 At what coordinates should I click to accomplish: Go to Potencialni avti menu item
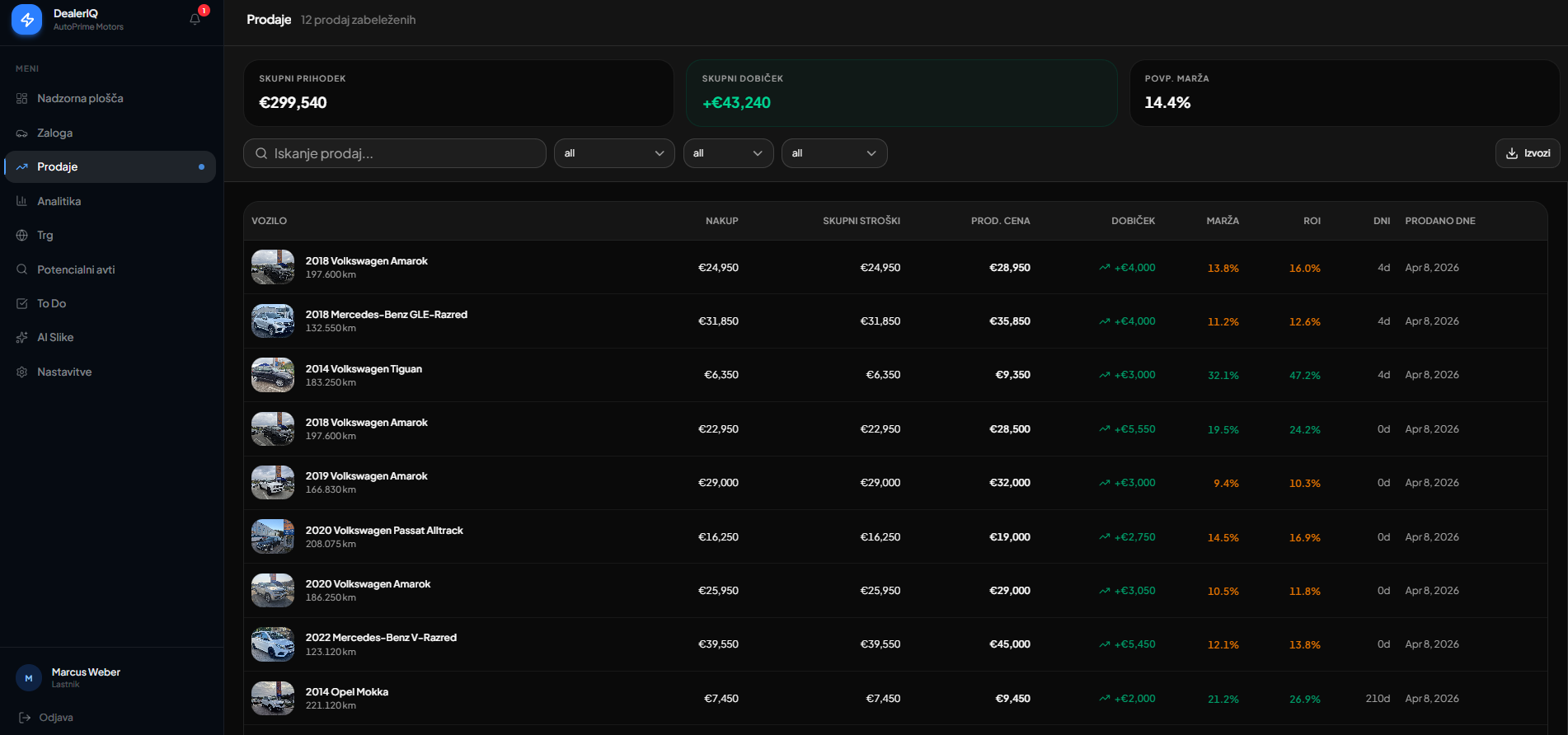coord(76,269)
